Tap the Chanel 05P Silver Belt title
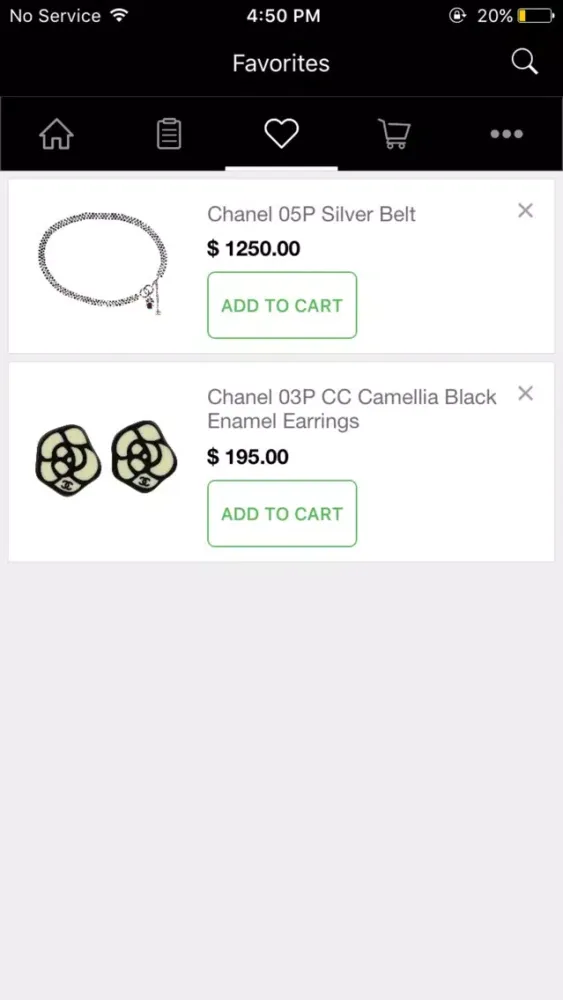Image resolution: width=563 pixels, height=1000 pixels. point(311,214)
